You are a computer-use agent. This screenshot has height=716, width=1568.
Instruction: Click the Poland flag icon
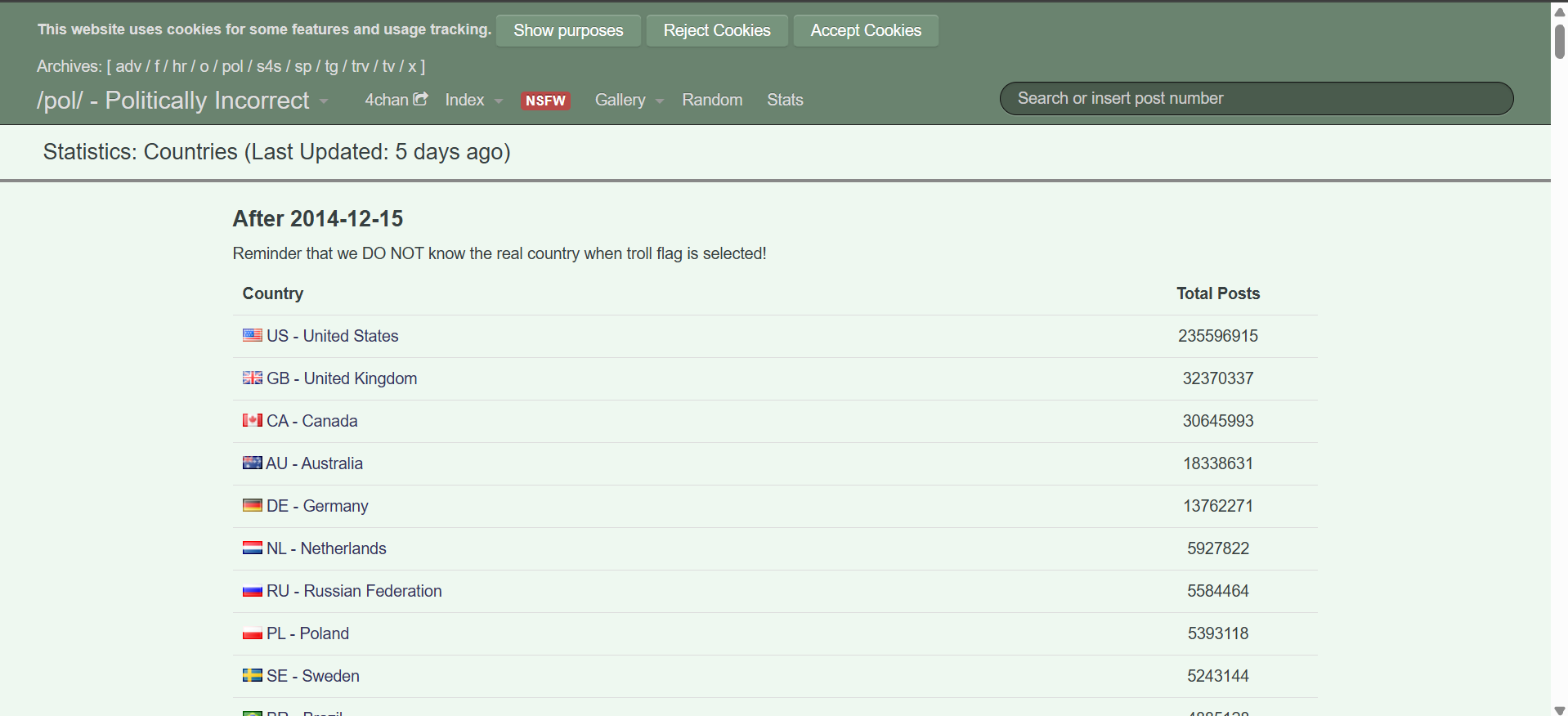pyautogui.click(x=253, y=633)
